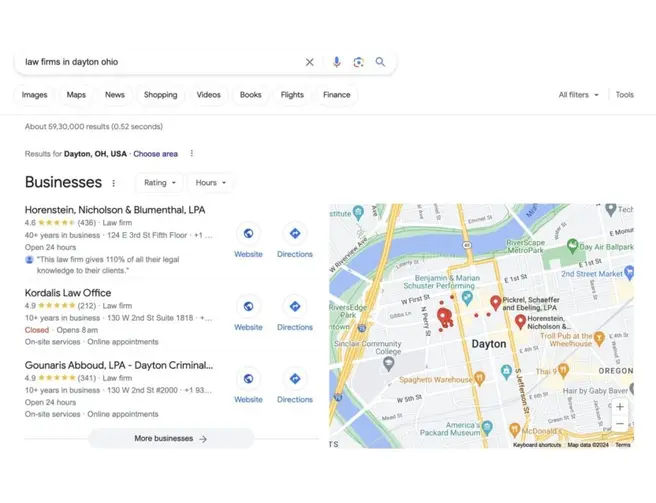
Task: Zoom in on the map
Action: pyautogui.click(x=620, y=407)
